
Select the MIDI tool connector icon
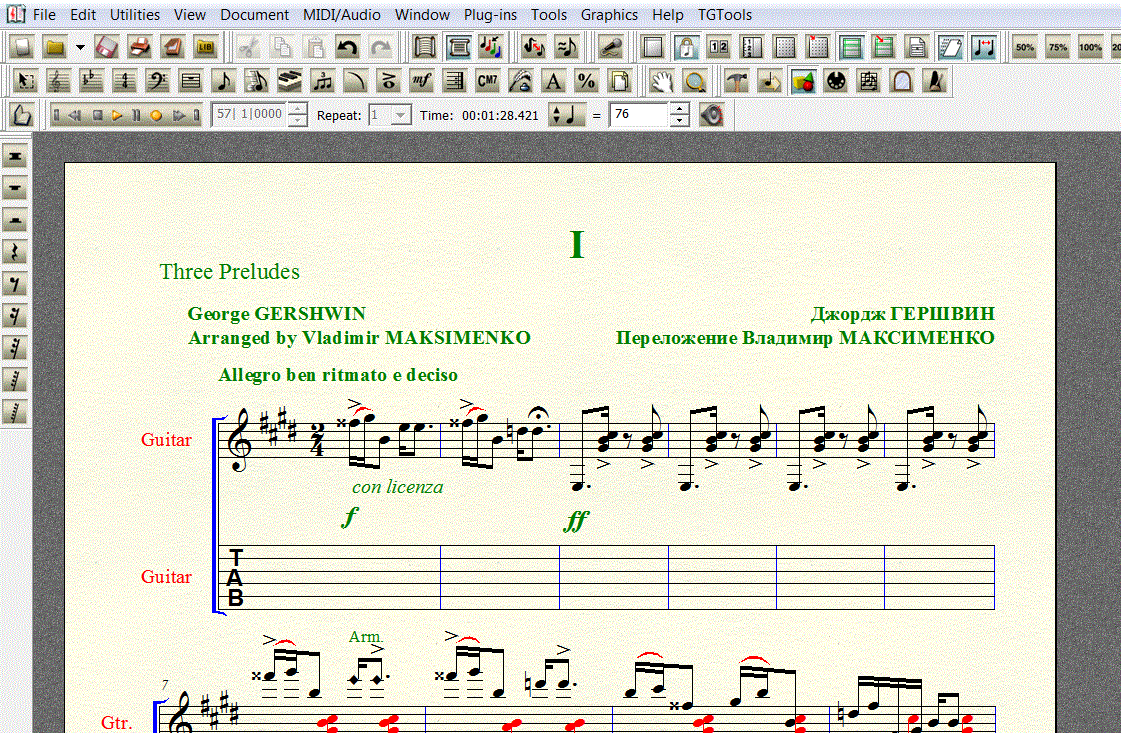(x=836, y=81)
